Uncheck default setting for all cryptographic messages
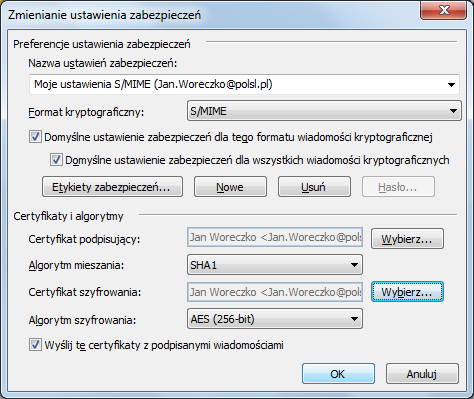 pos(56,160)
